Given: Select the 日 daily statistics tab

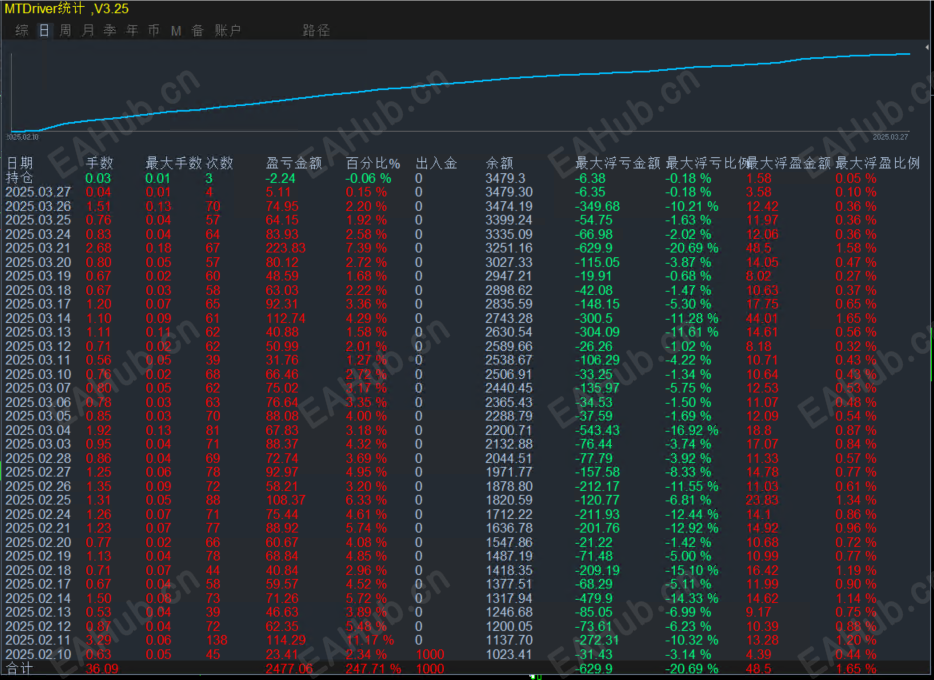Looking at the screenshot, I should point(44,30).
